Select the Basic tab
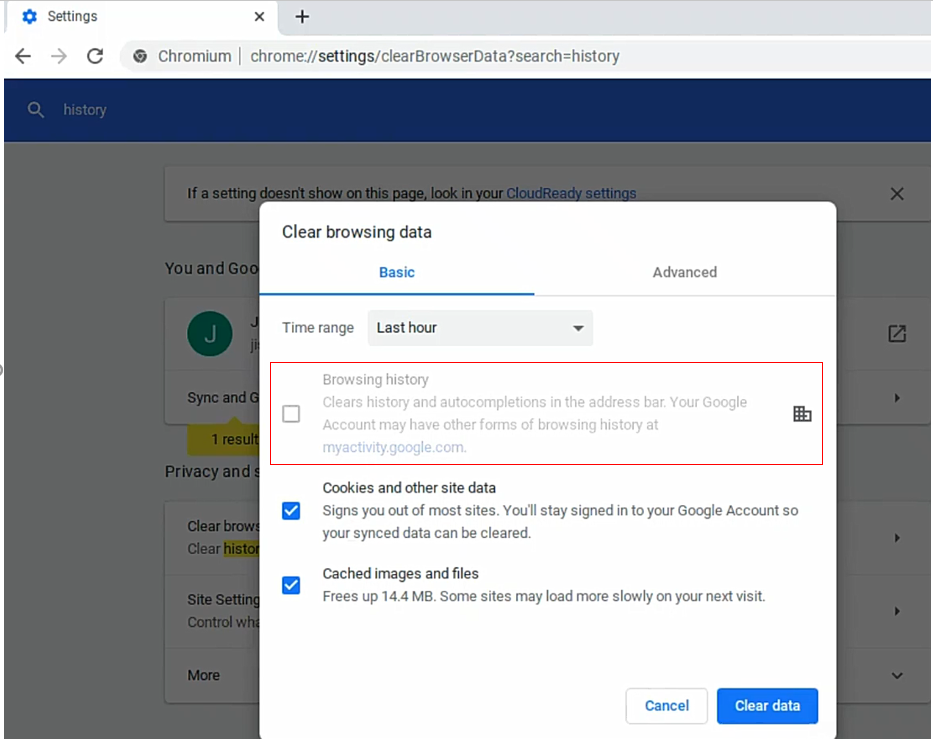Image resolution: width=933 pixels, height=741 pixels. click(396, 272)
